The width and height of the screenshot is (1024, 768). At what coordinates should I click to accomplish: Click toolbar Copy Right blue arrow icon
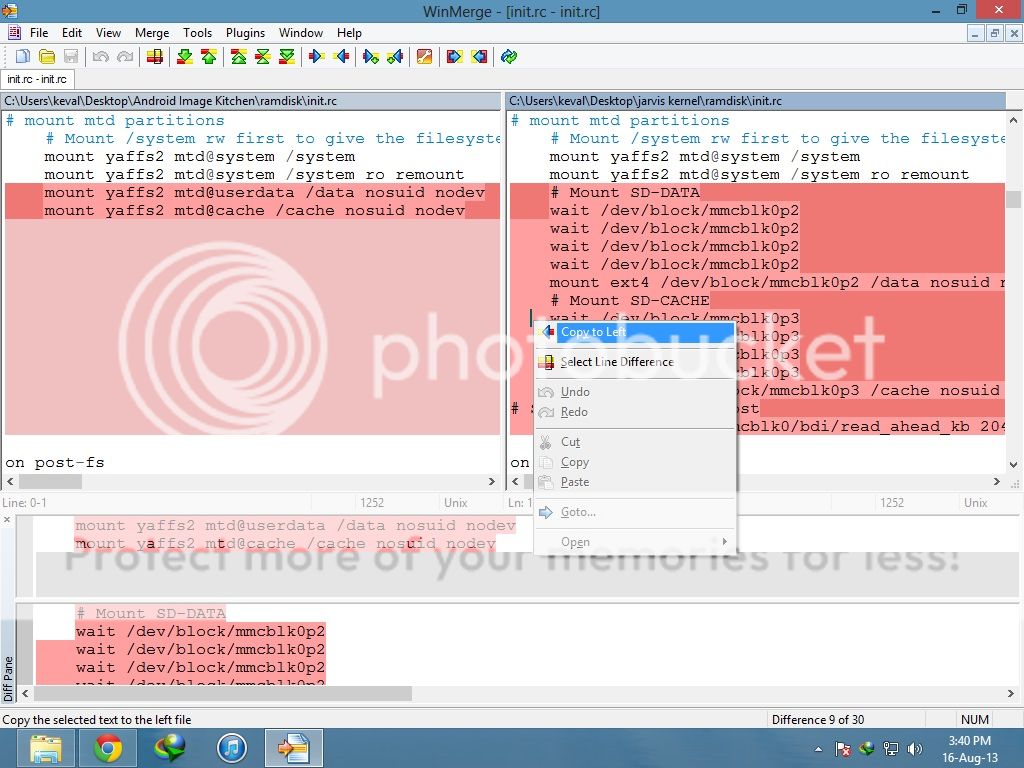317,57
